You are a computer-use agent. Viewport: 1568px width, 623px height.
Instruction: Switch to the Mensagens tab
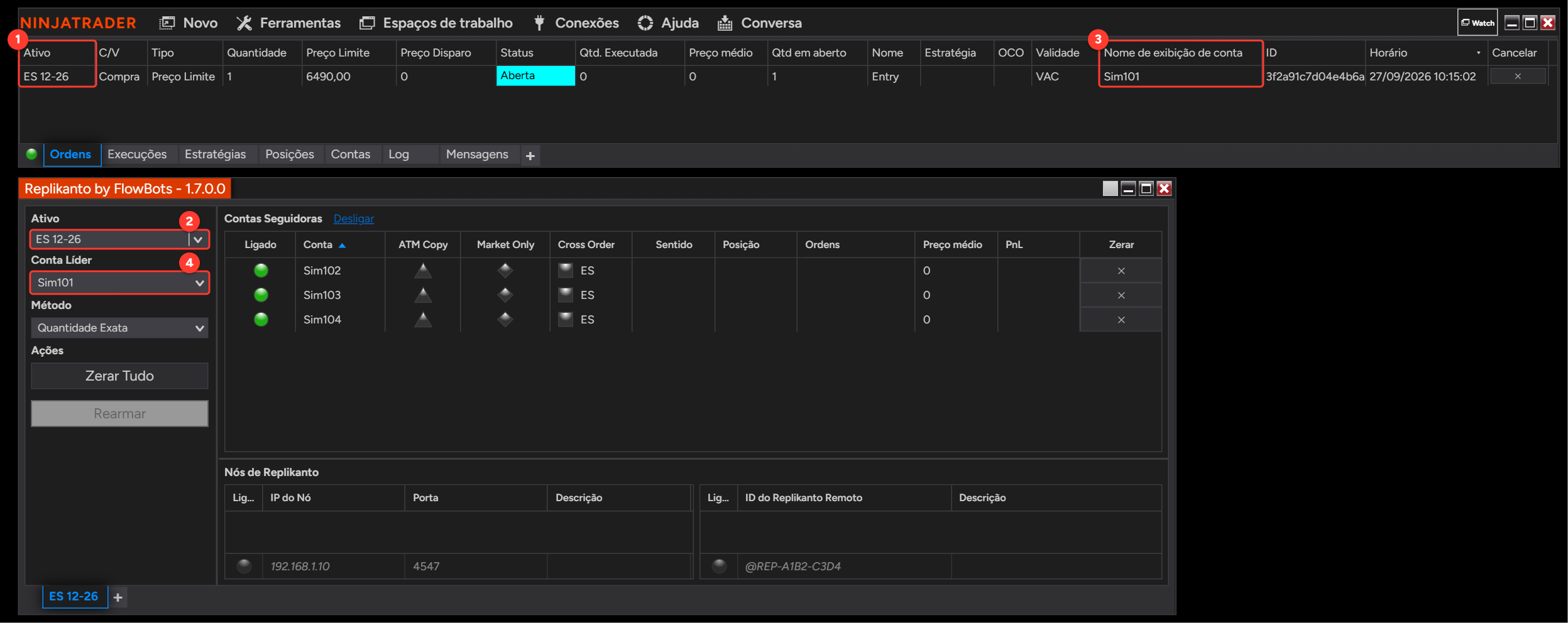click(x=477, y=154)
